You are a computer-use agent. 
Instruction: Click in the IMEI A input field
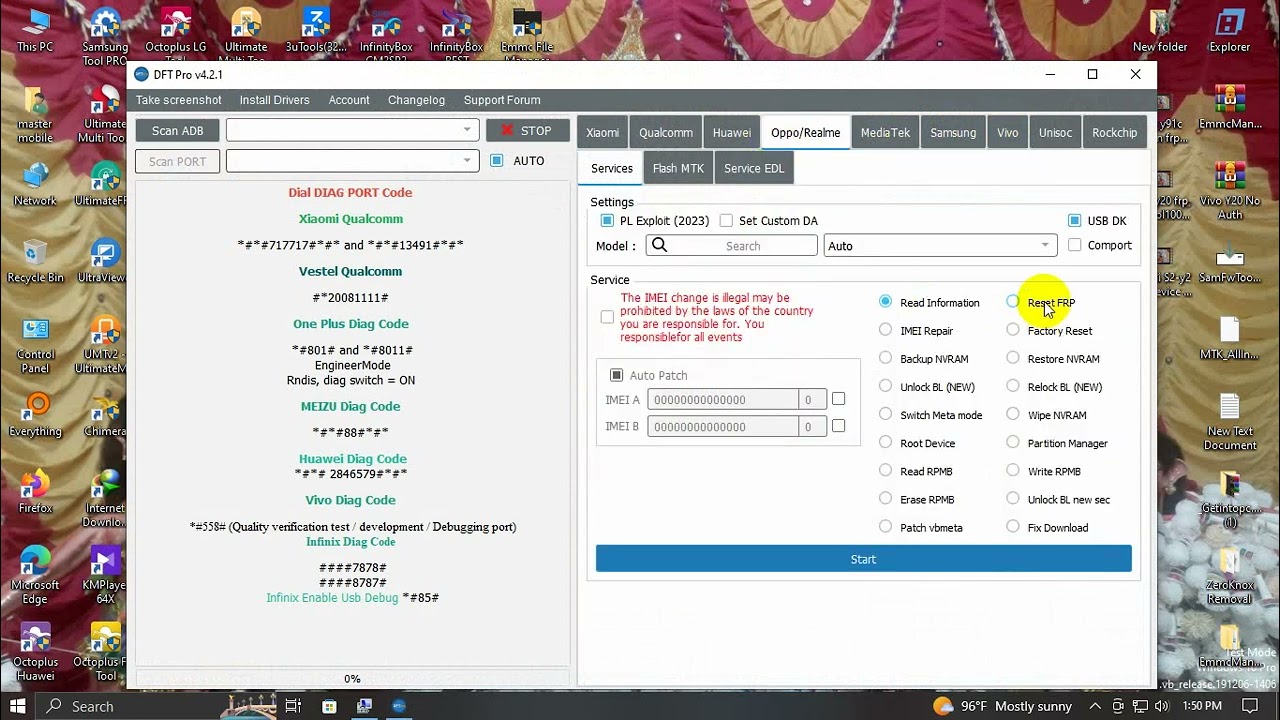tap(721, 400)
